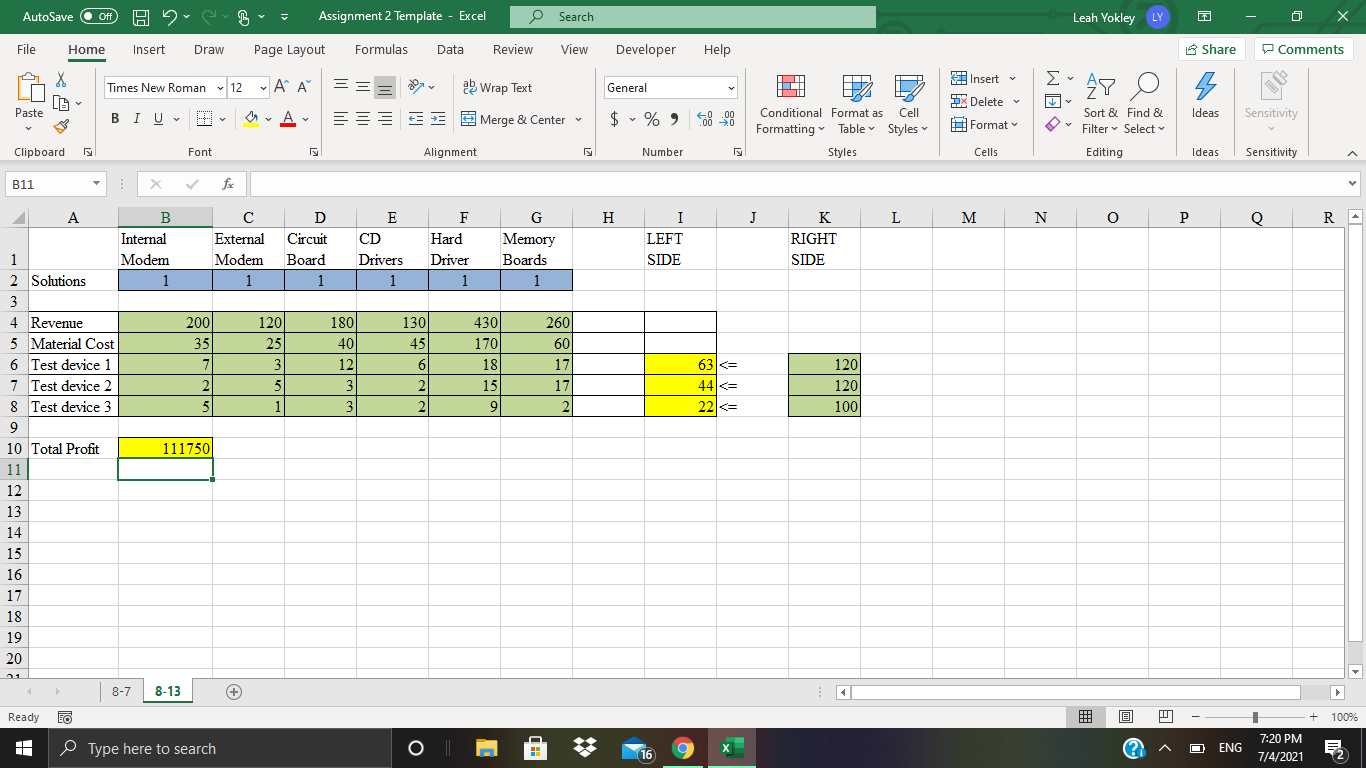The height and width of the screenshot is (768, 1366).
Task: Adjust the zoom slider
Action: click(1256, 717)
